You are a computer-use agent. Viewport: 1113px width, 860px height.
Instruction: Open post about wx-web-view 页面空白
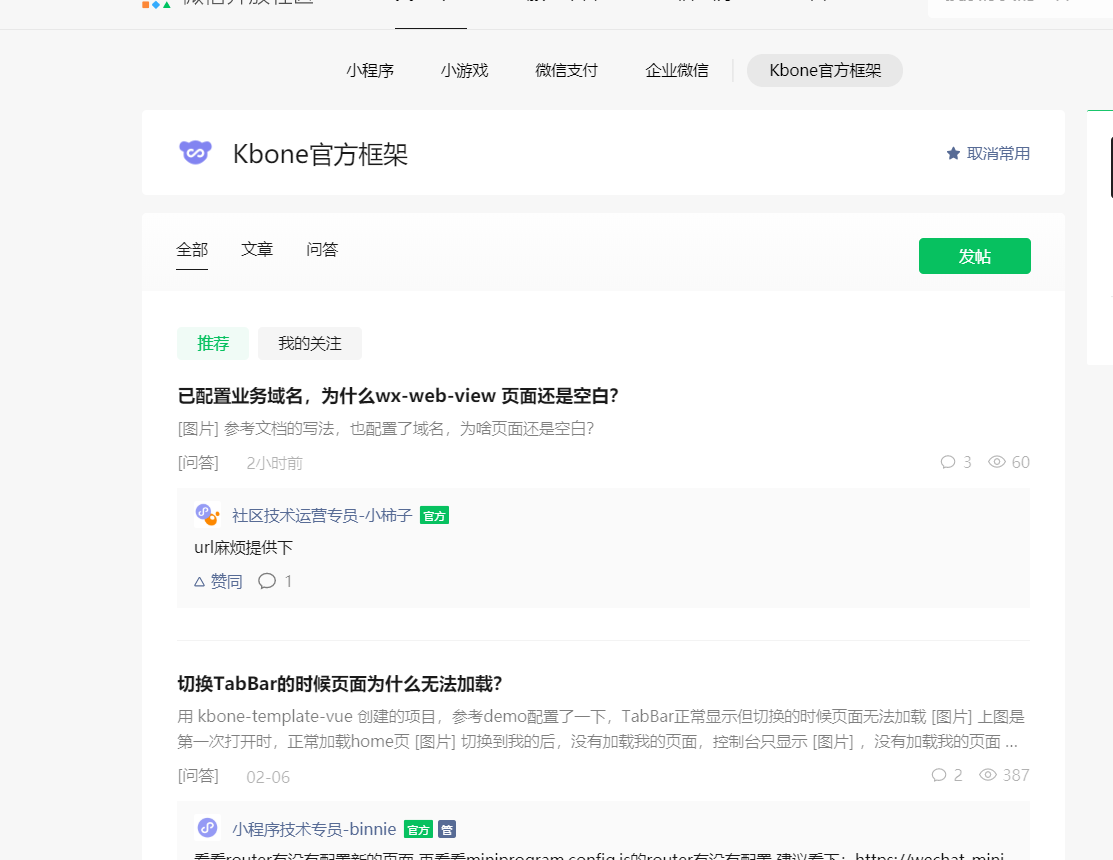pyautogui.click(x=398, y=395)
